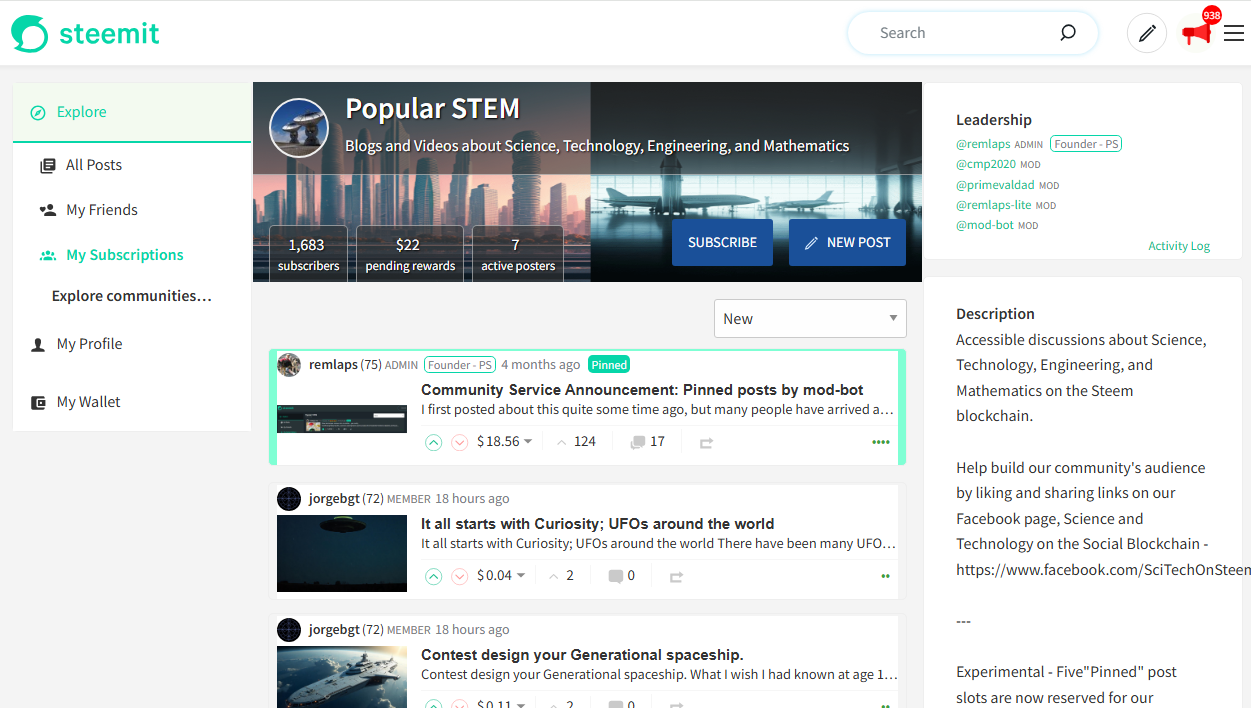
Task: Open the New sort order dropdown
Action: click(810, 319)
